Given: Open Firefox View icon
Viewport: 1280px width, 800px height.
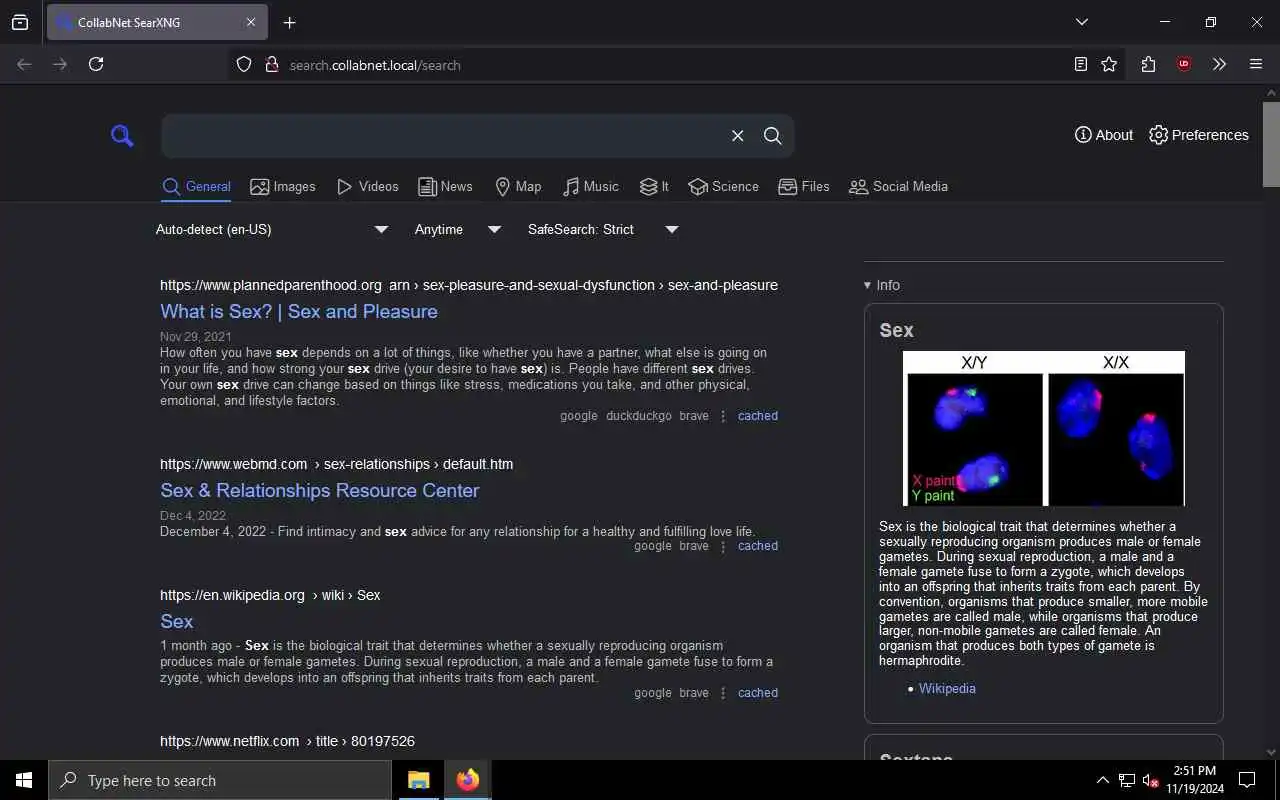Looking at the screenshot, I should pos(20,22).
